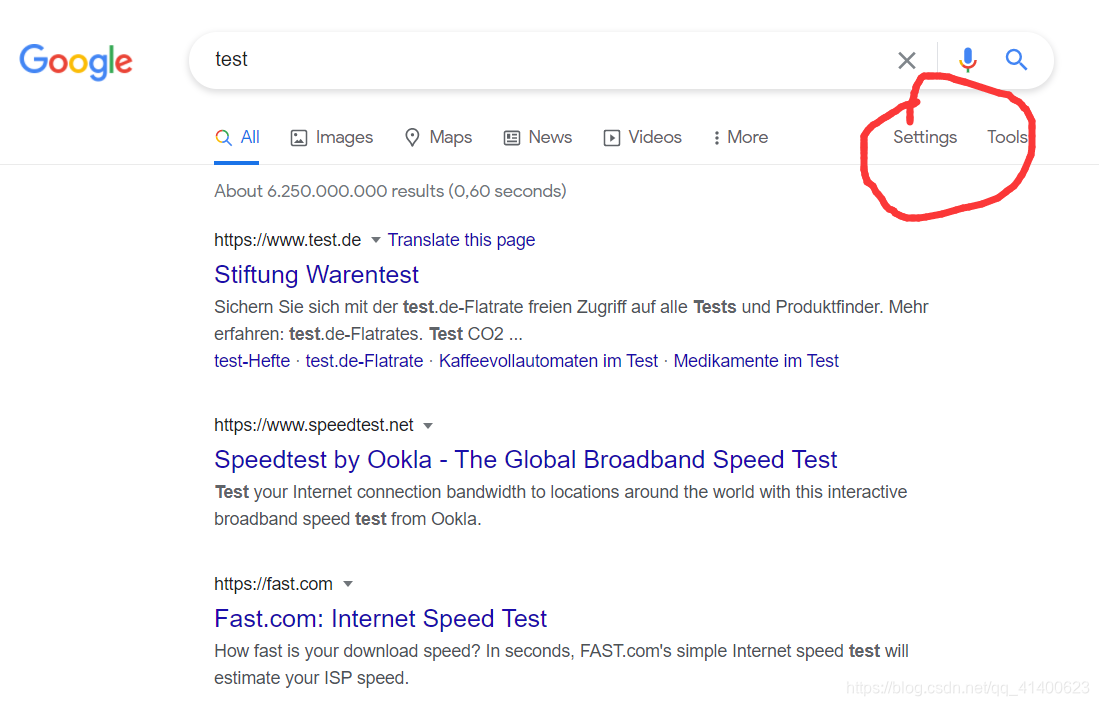Screen dimensions: 1099x706
Task: Expand the More search categories menu
Action: pyautogui.click(x=740, y=137)
